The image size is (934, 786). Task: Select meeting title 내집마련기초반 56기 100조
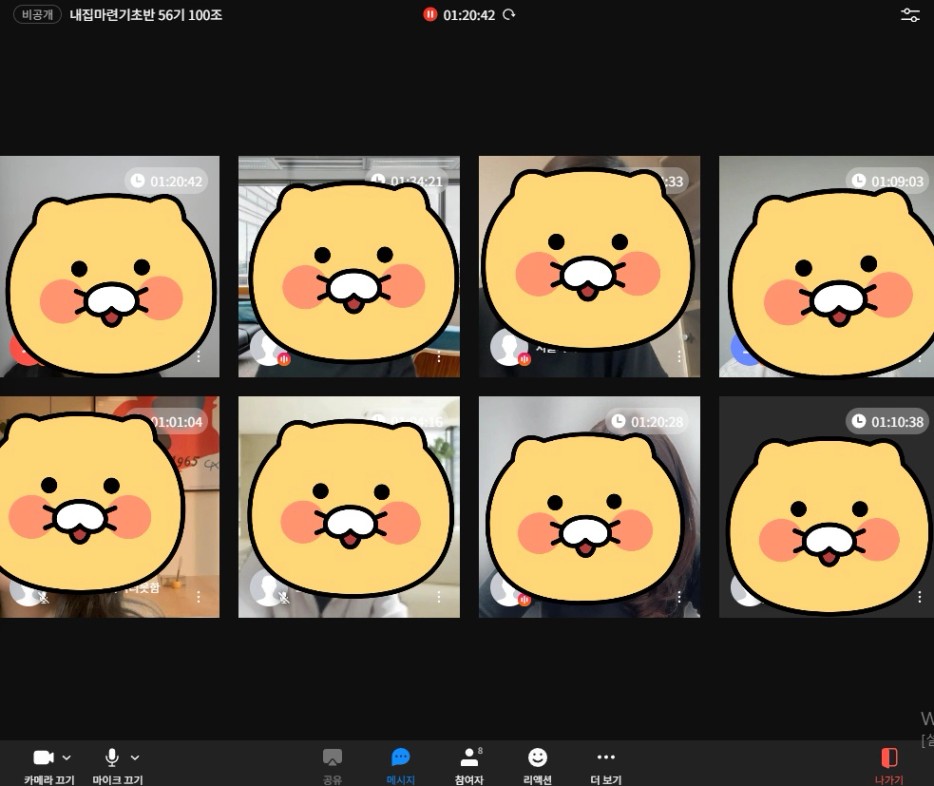coord(146,15)
